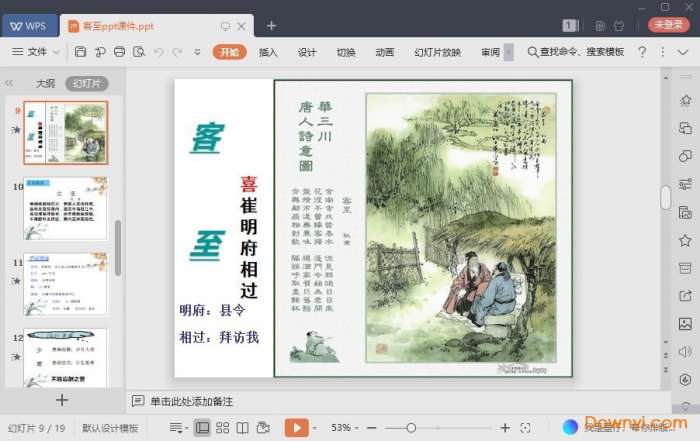Click the 未登录 login button
The image size is (700, 441).
[668, 25]
